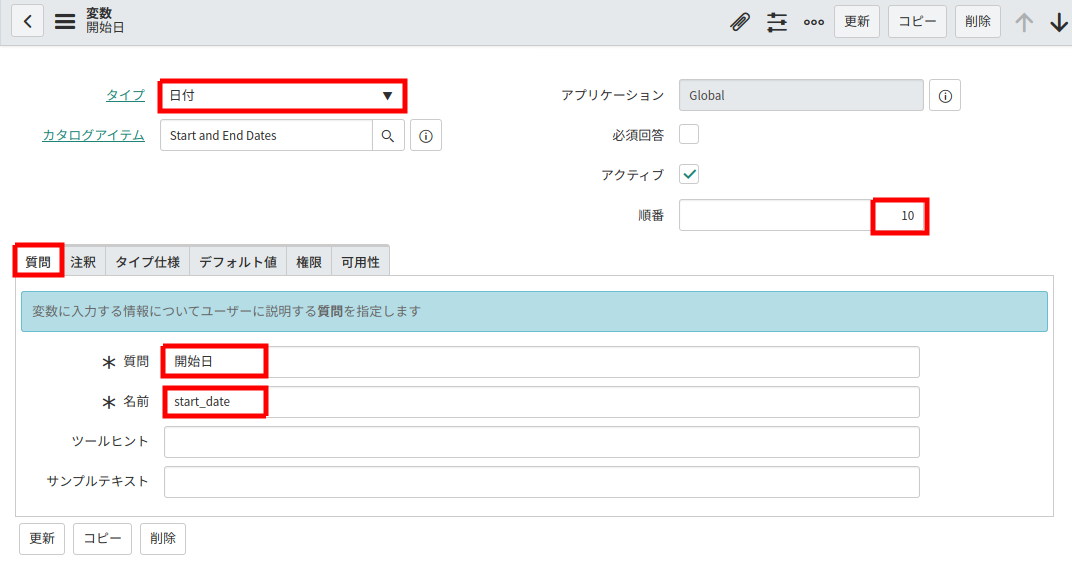Click the info icon next to catalog item lookup
The image size is (1072, 568).
[426, 135]
